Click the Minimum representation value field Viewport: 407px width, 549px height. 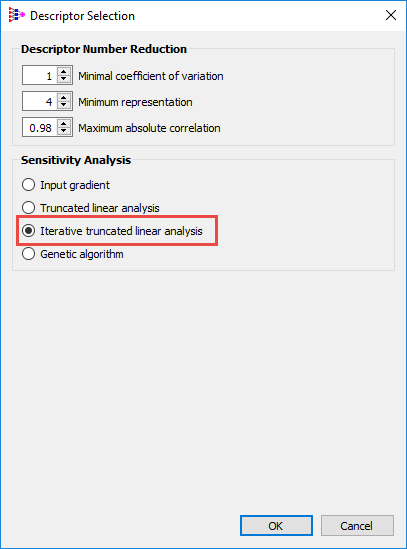[x=40, y=101]
